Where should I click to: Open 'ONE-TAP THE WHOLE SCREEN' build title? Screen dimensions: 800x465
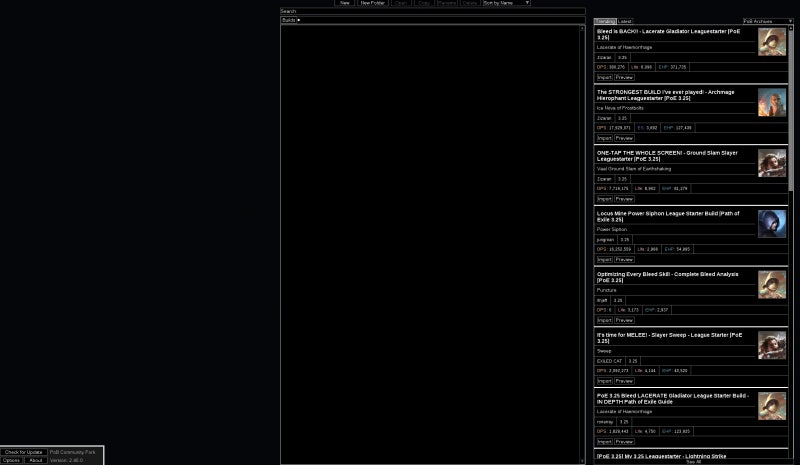click(667, 156)
